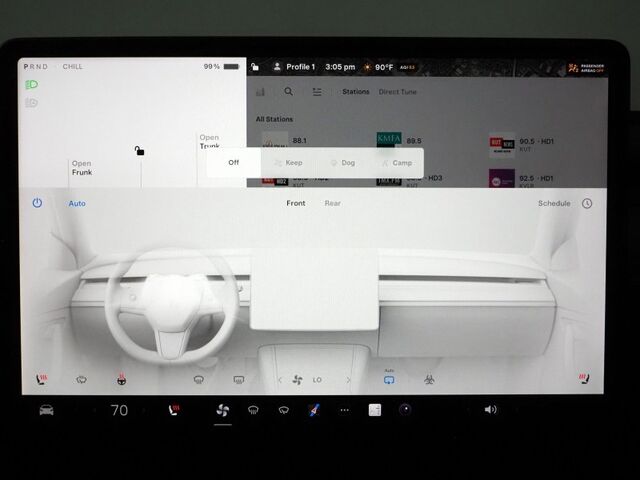Open the climate Schedule

pyautogui.click(x=554, y=203)
